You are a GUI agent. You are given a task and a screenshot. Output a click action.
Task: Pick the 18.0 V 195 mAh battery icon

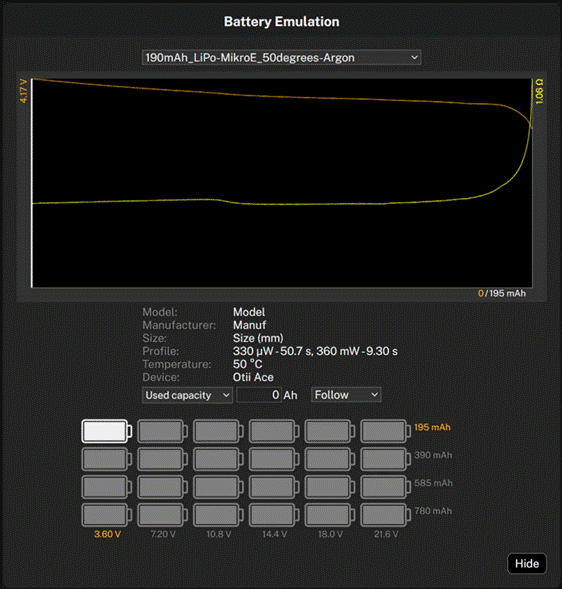click(330, 431)
